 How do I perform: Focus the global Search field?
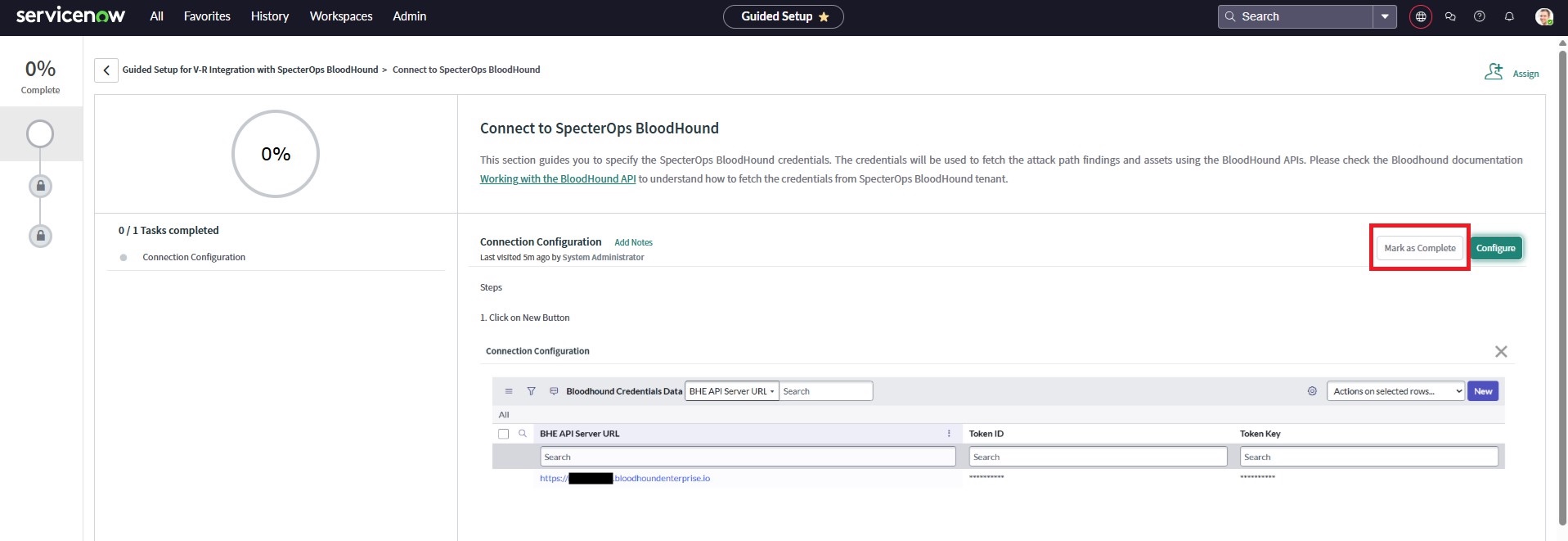[x=1295, y=16]
